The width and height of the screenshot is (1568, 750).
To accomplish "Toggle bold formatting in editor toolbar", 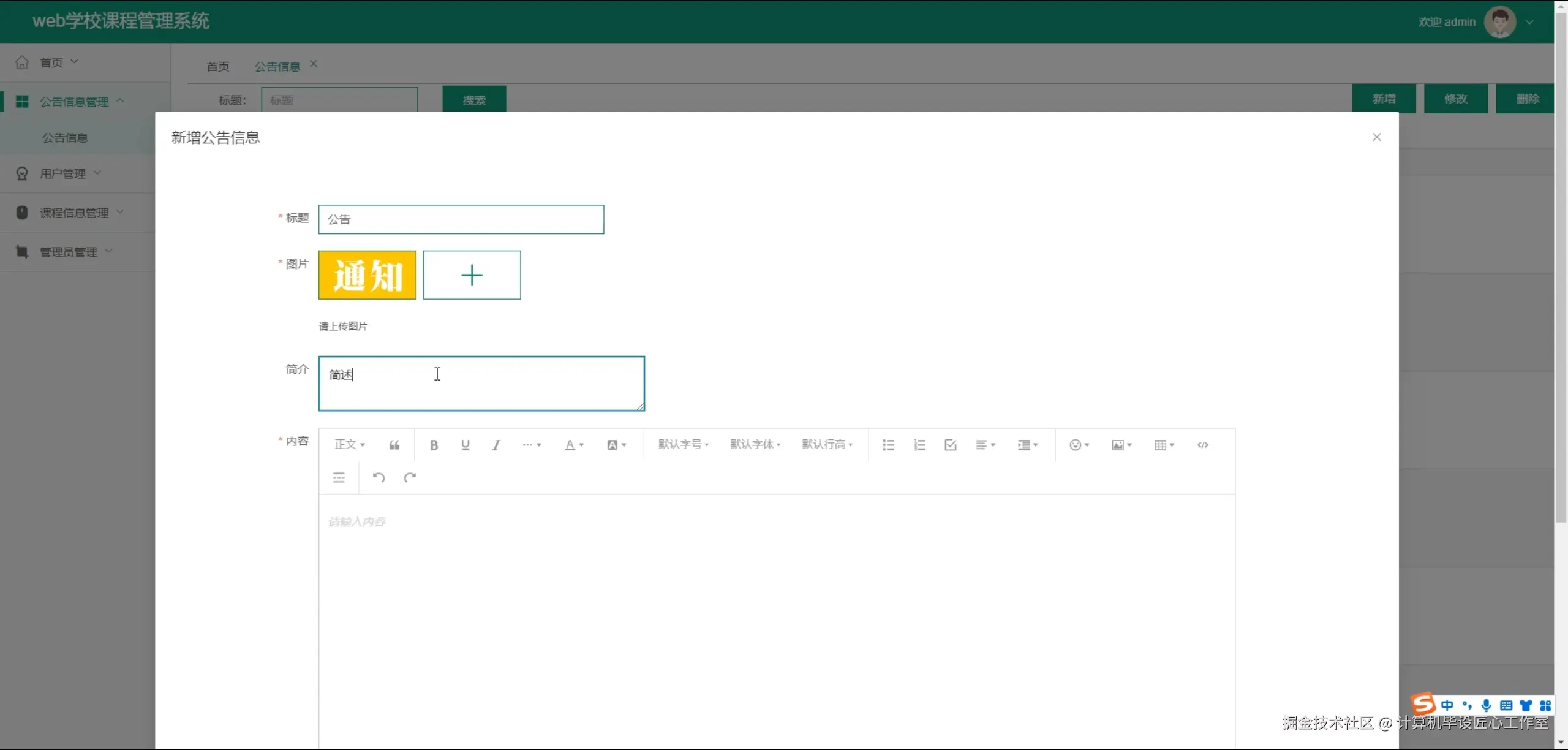I will (434, 445).
